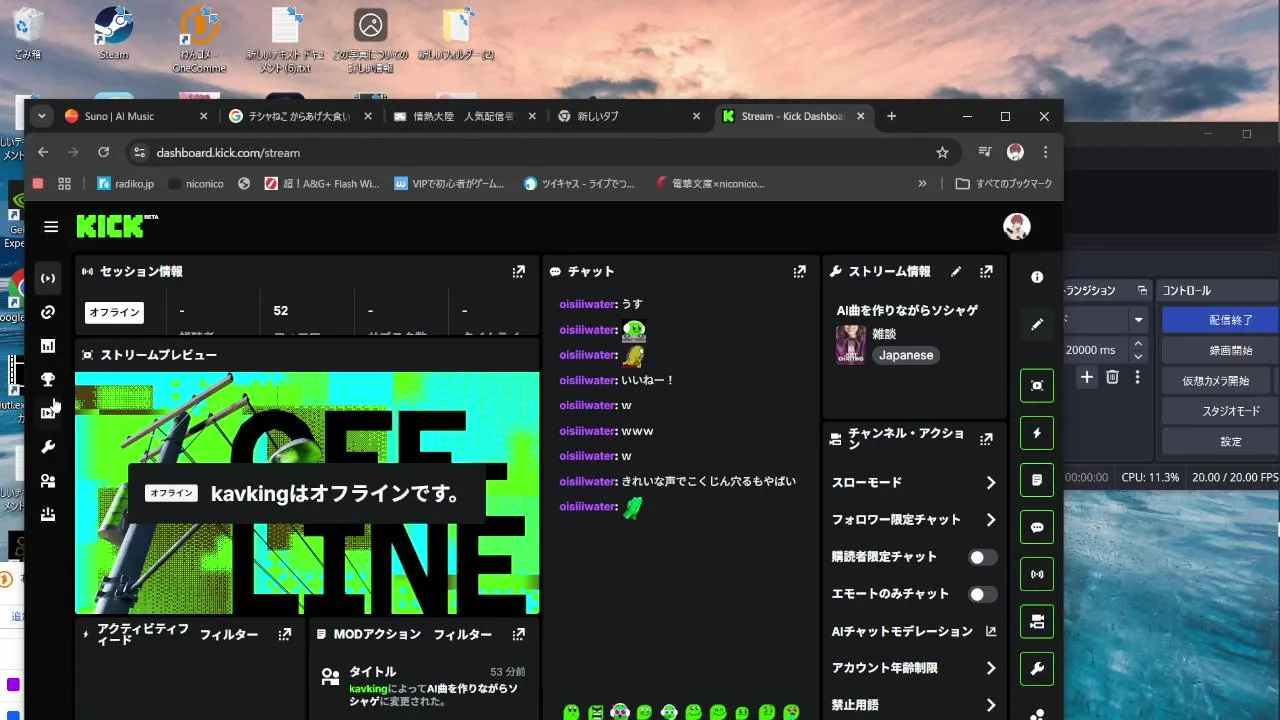Image resolution: width=1280 pixels, height=720 pixels.
Task: Open the Chrome tab search dropdown
Action: click(41, 116)
